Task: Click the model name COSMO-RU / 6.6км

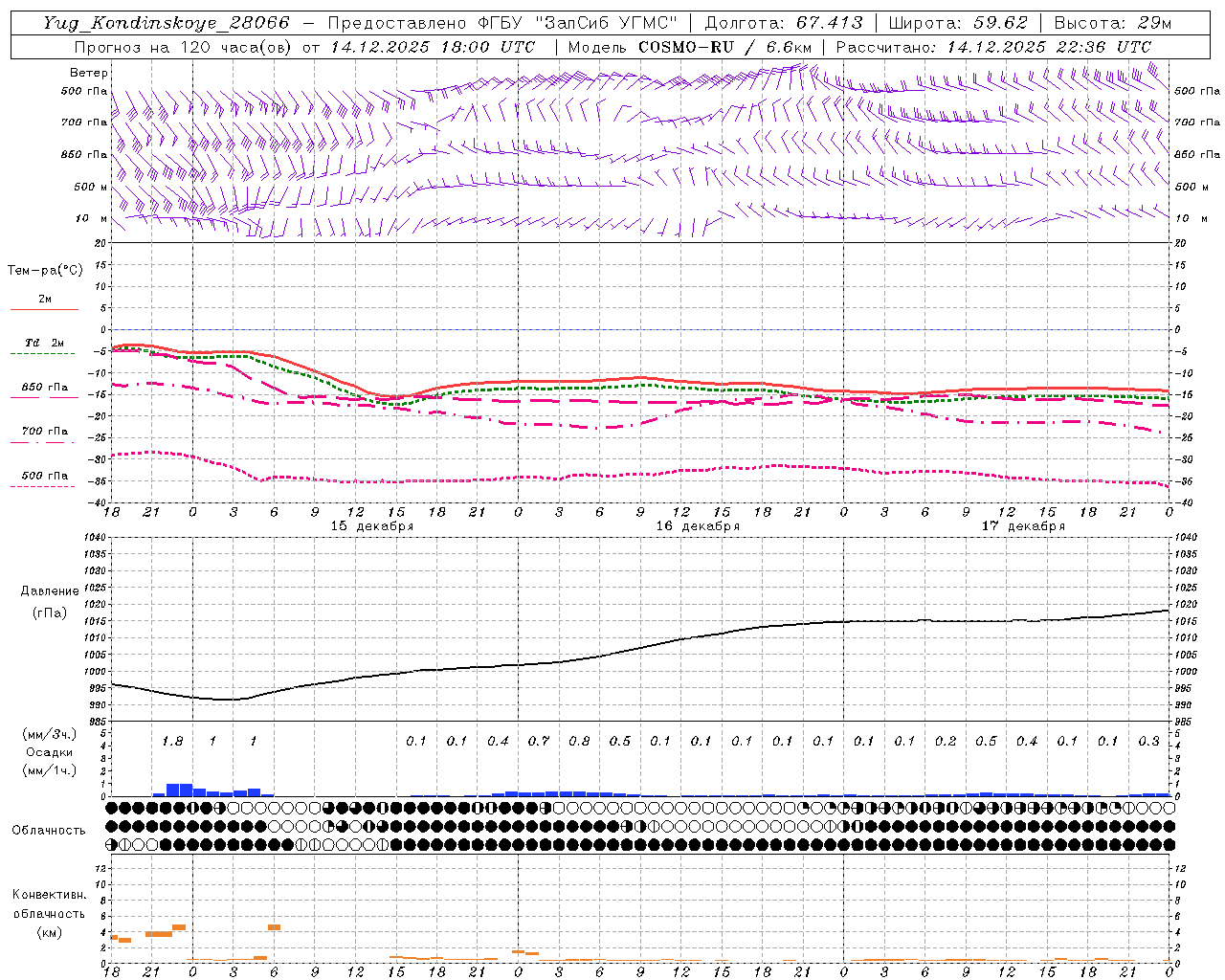Action: (724, 47)
